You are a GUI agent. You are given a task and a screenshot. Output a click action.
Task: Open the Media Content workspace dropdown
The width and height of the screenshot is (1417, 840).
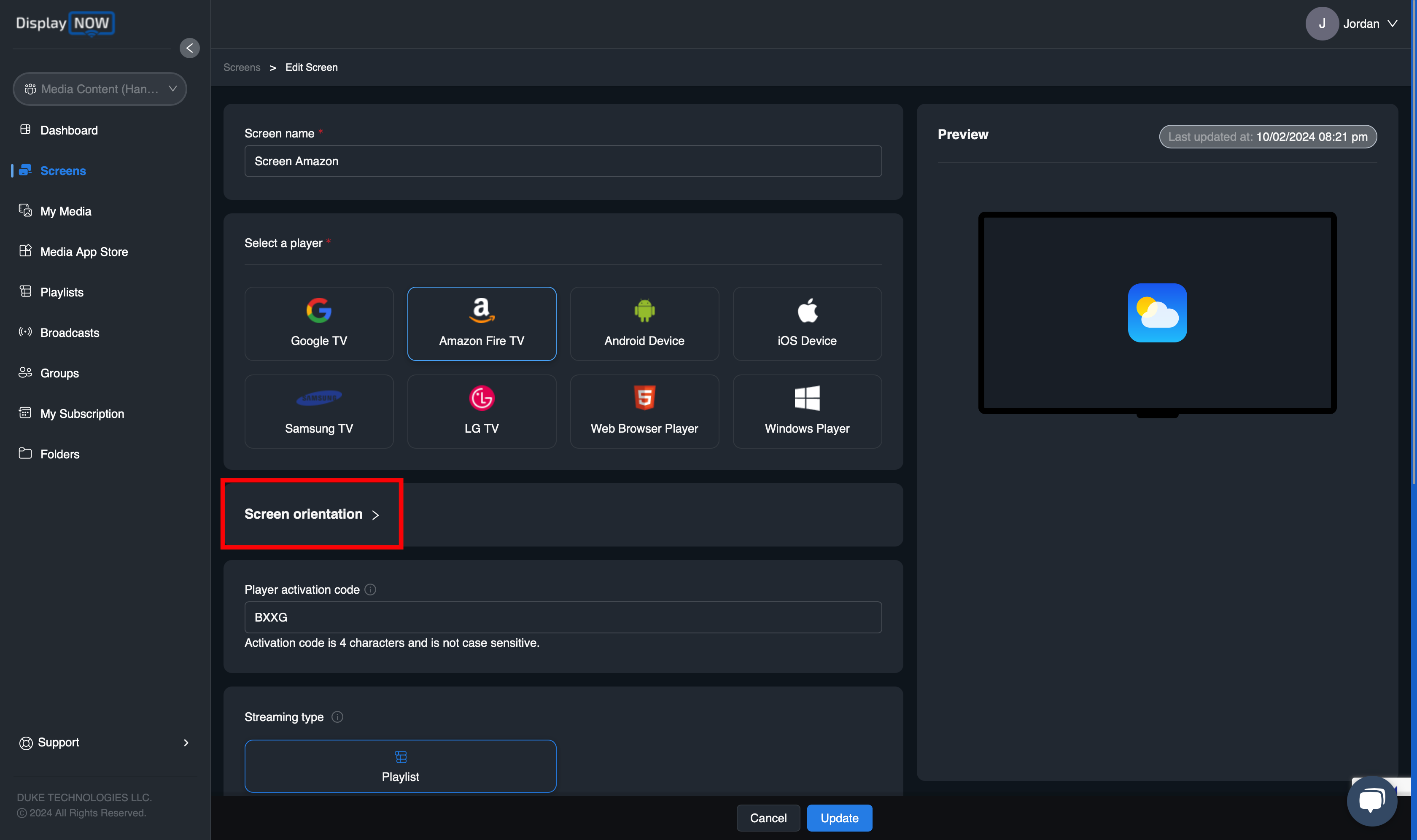(100, 89)
